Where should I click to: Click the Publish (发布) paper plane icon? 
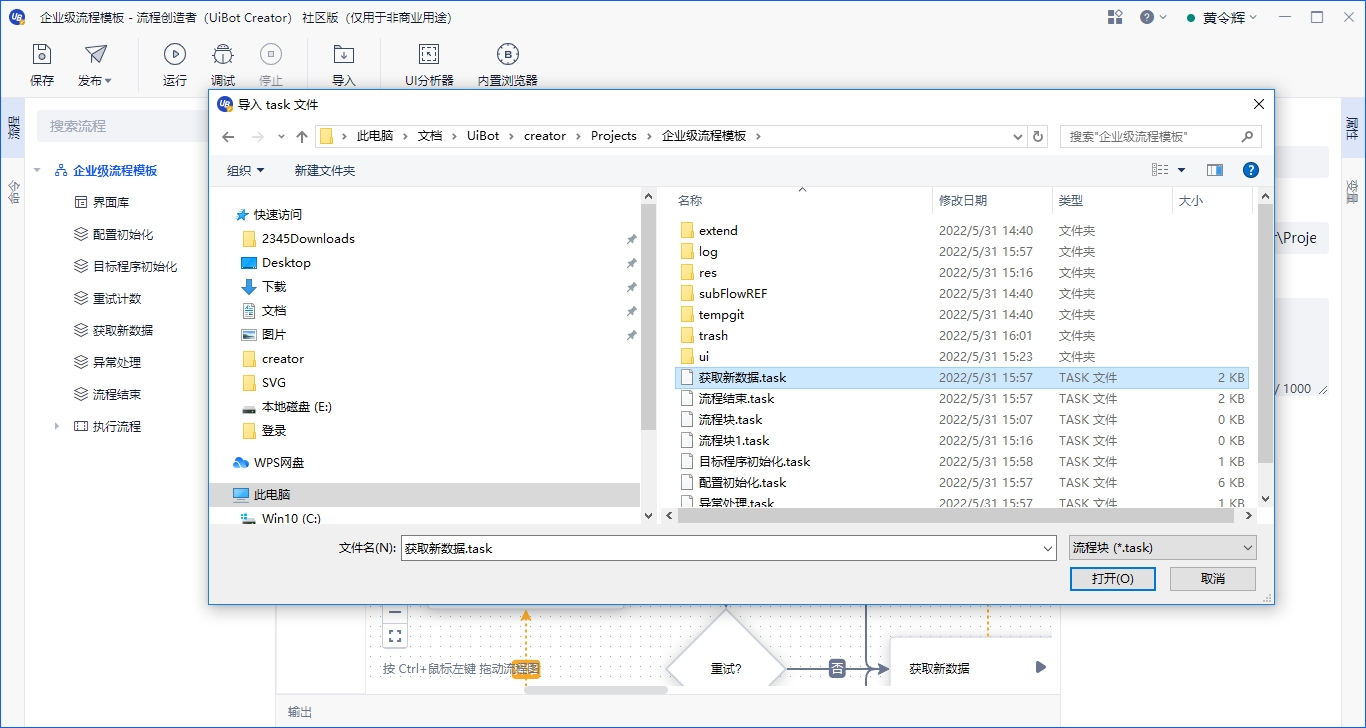pos(95,54)
